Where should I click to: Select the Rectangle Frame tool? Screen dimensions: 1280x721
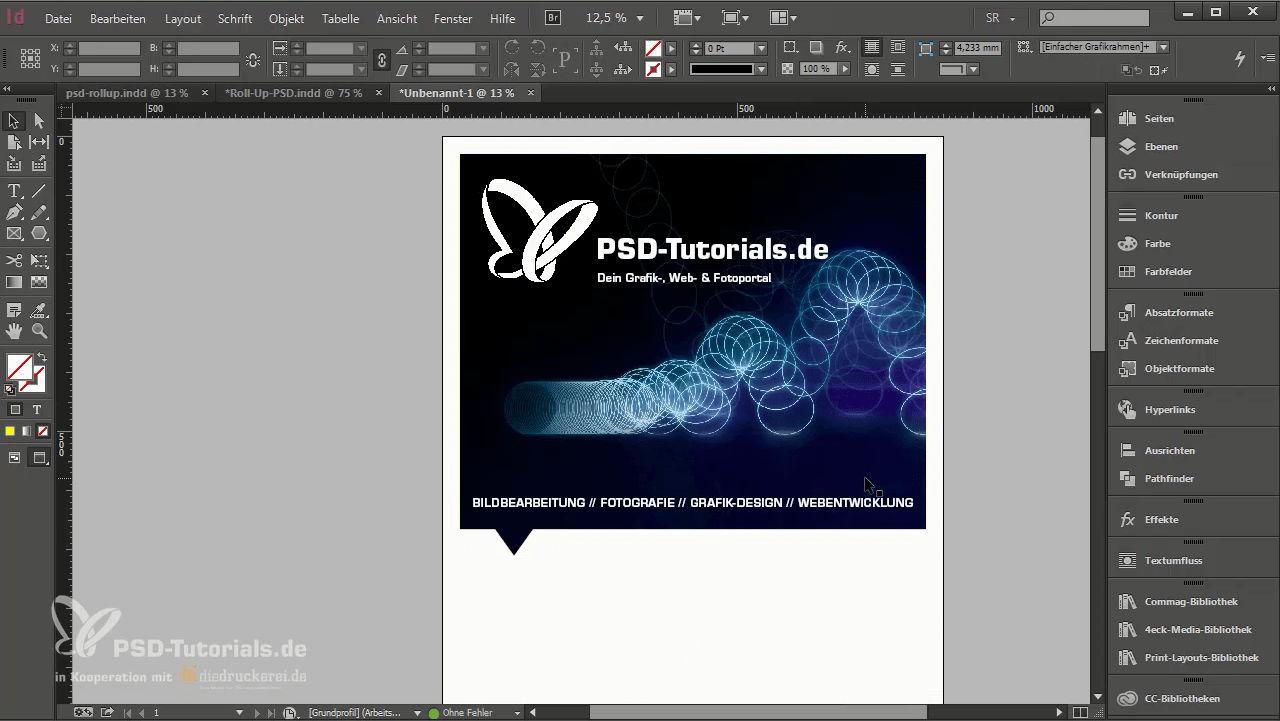click(14, 233)
